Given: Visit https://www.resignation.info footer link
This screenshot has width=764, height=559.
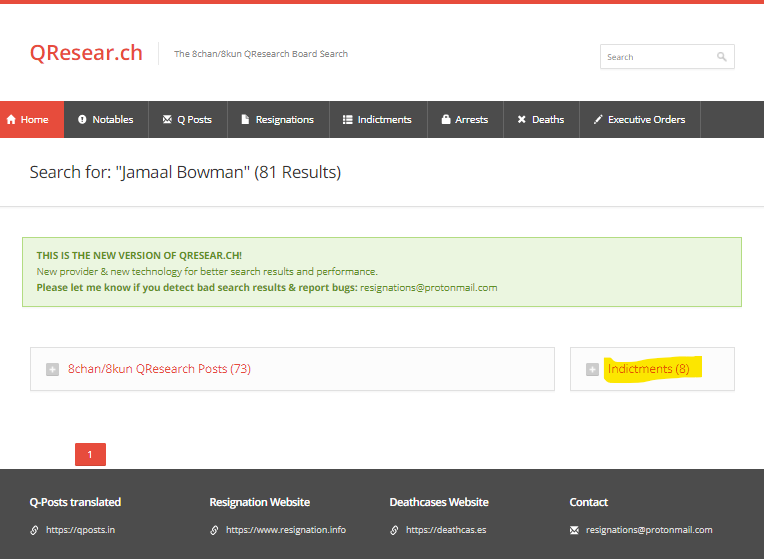Looking at the screenshot, I should pyautogui.click(x=286, y=530).
